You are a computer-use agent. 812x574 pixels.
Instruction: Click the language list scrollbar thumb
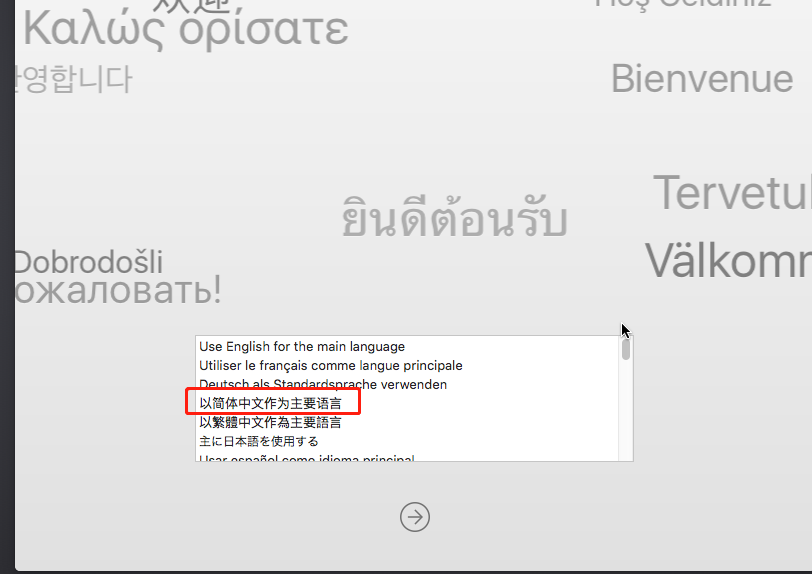click(x=626, y=350)
